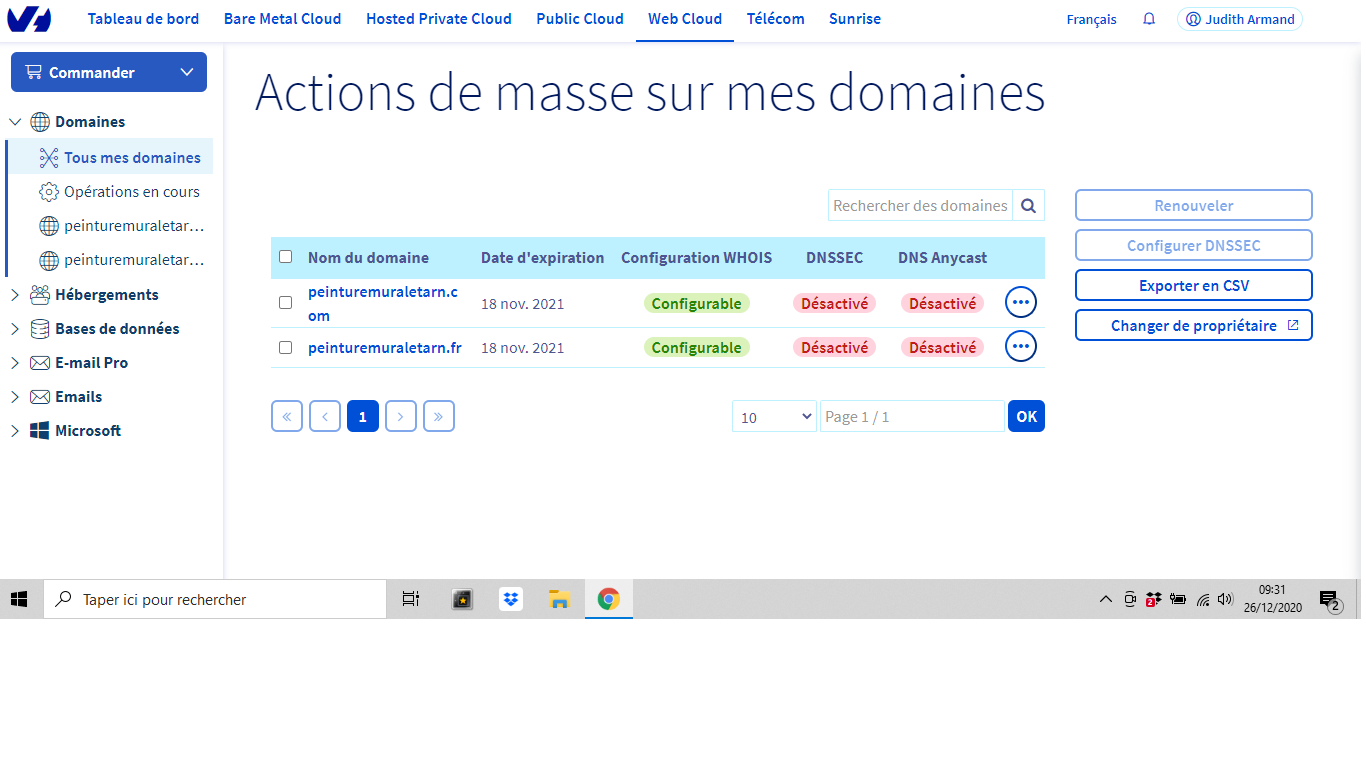Click Exporter en CSV button
The image size is (1366, 768).
[x=1193, y=285]
